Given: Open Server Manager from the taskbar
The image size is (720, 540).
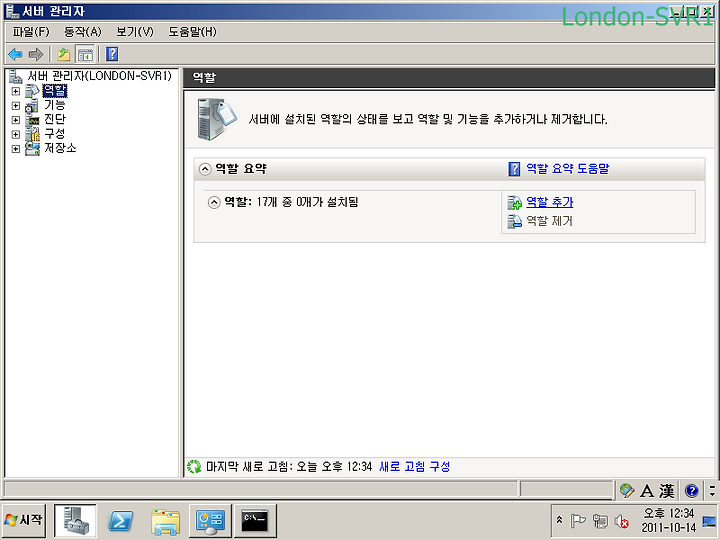Looking at the screenshot, I should coord(75,520).
